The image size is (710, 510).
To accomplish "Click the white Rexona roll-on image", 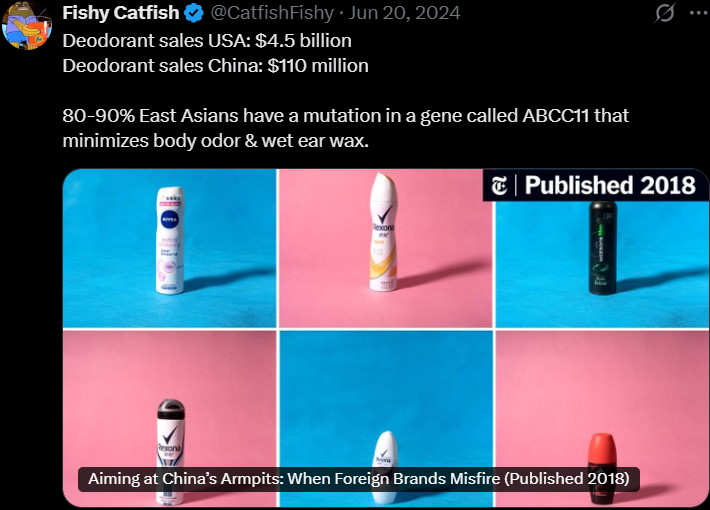I will coord(385,467).
